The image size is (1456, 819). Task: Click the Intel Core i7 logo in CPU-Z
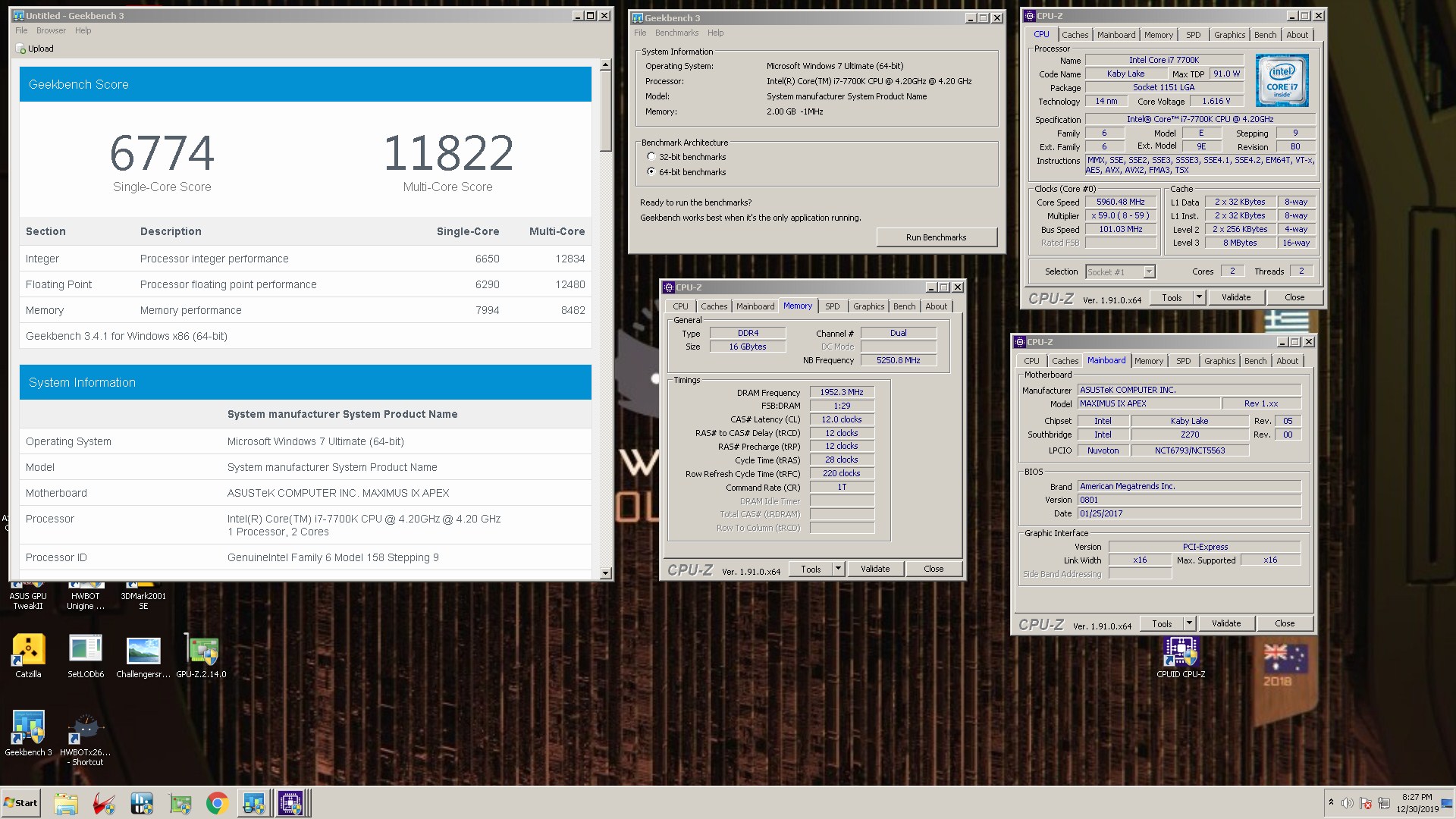(1282, 80)
